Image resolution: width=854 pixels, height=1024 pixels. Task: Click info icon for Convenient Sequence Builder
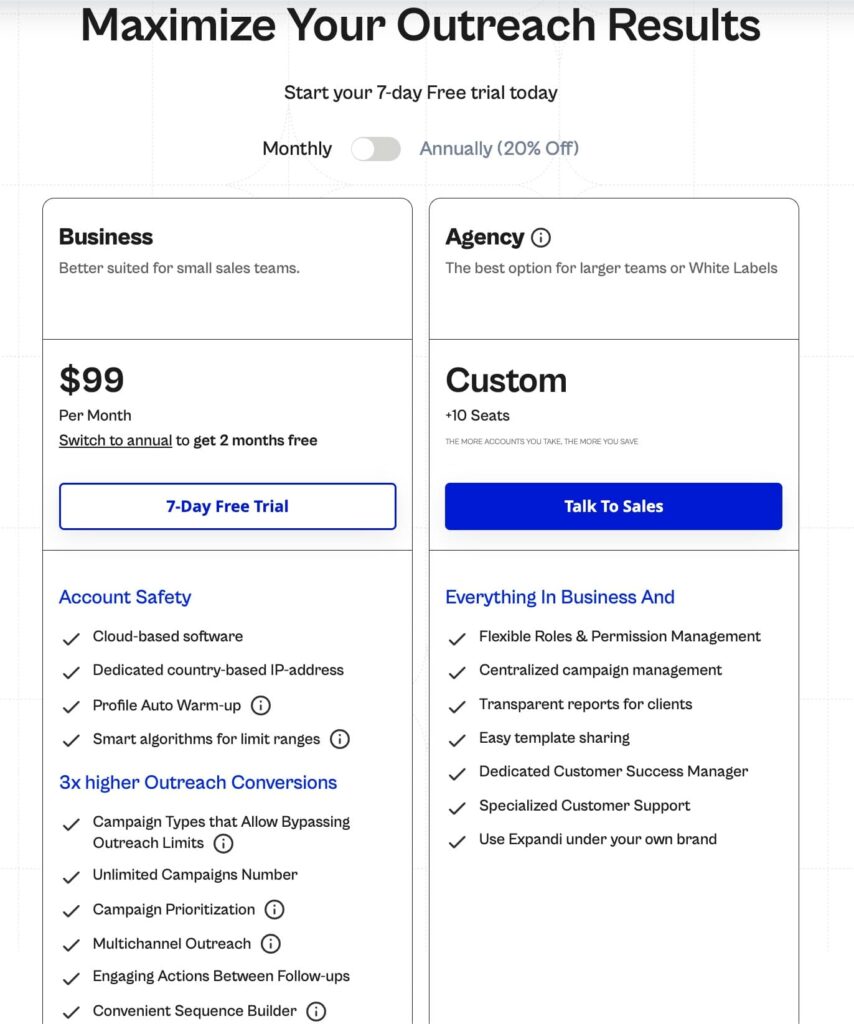316,1011
